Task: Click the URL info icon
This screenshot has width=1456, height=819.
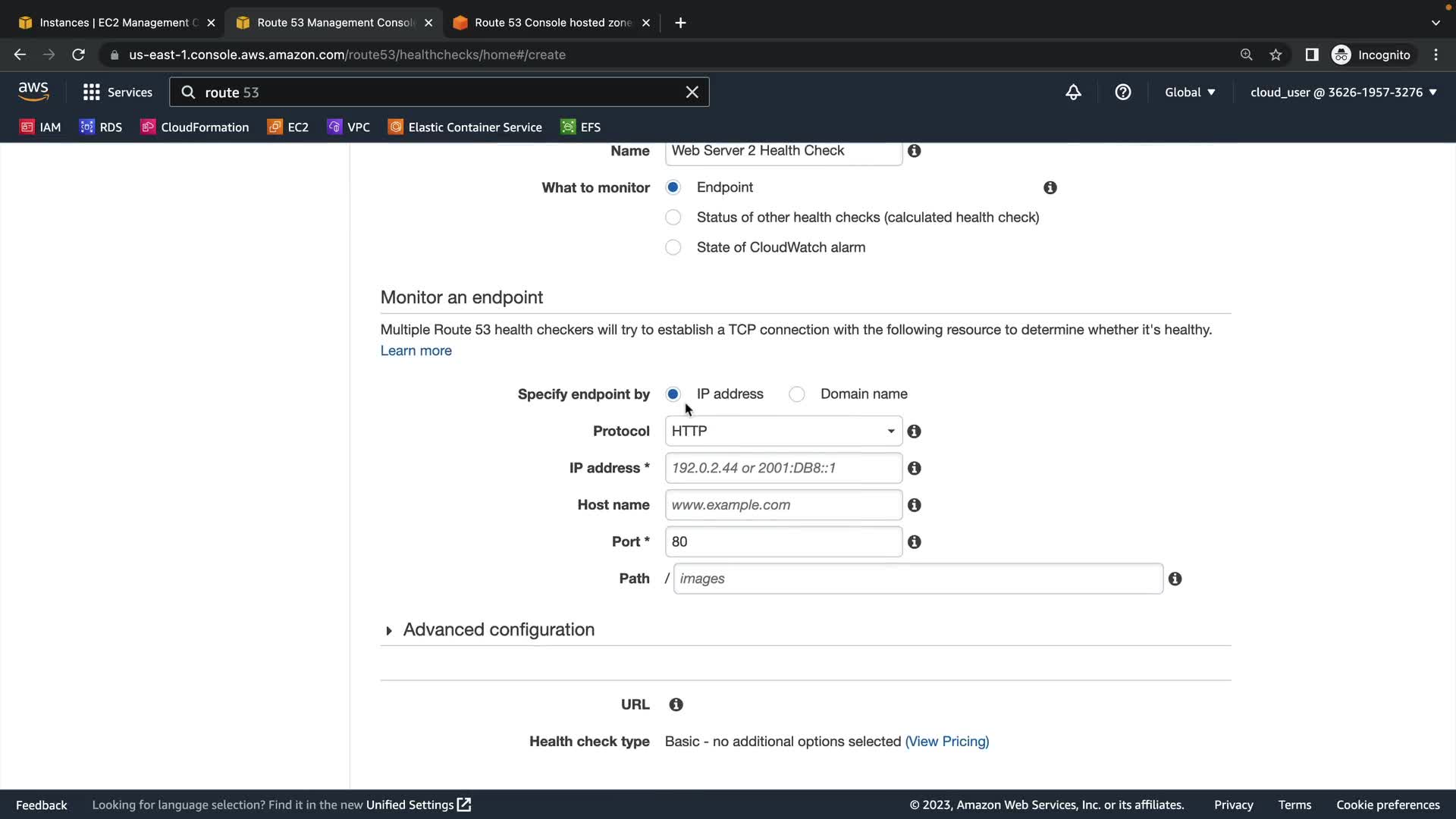Action: tap(676, 705)
